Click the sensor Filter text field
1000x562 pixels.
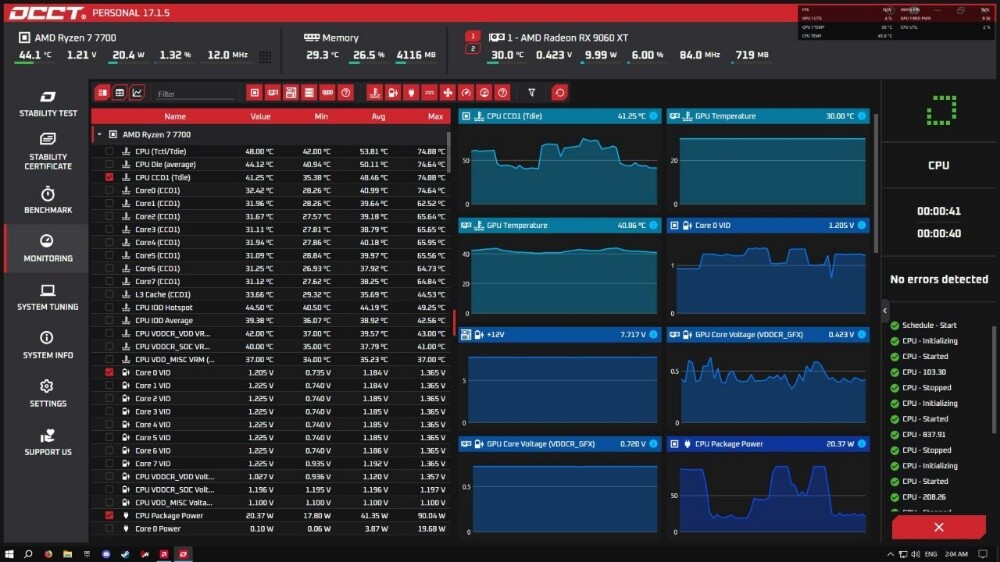(195, 94)
